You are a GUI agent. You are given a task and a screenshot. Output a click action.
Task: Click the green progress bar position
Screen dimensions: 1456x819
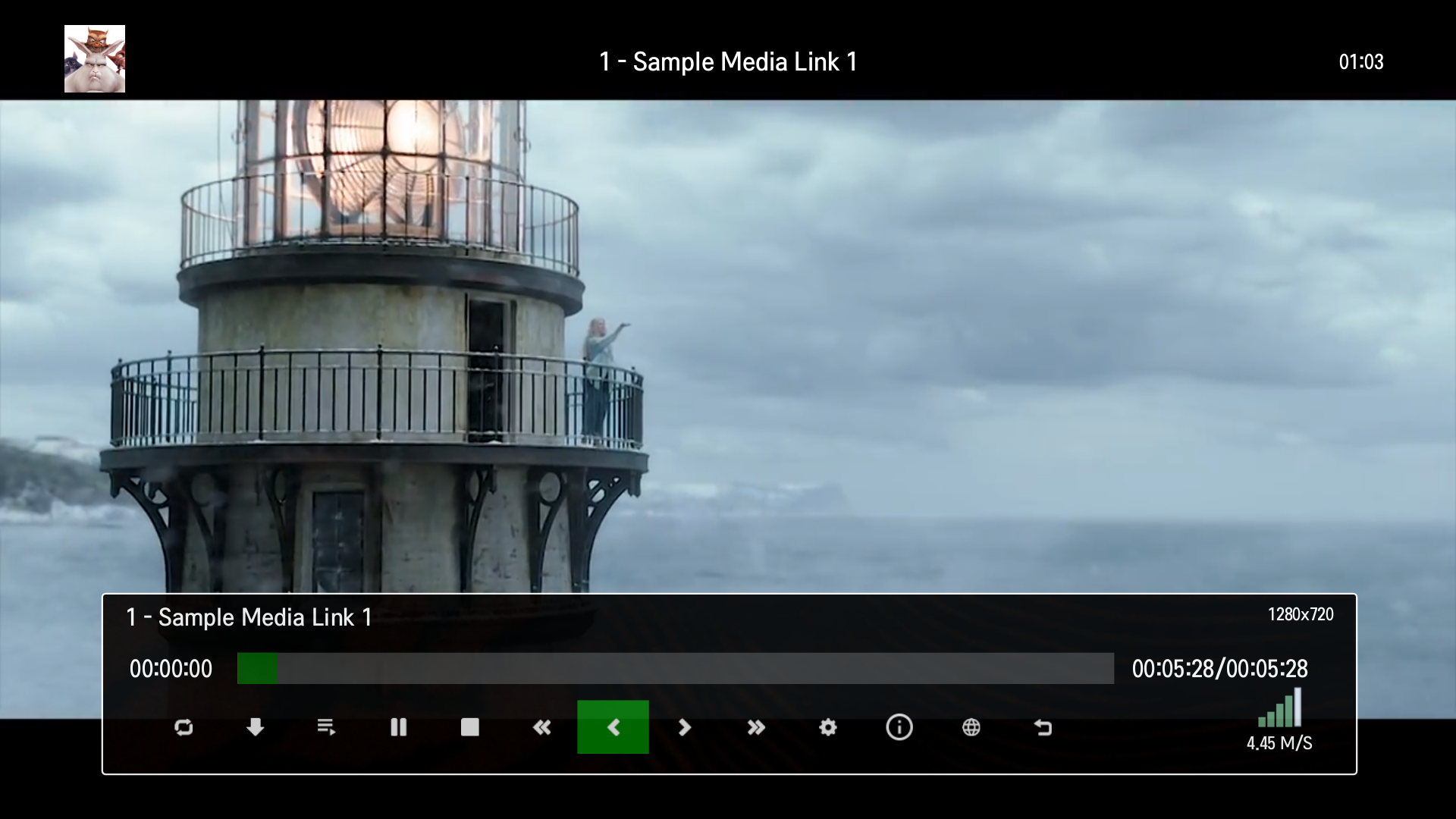(258, 669)
